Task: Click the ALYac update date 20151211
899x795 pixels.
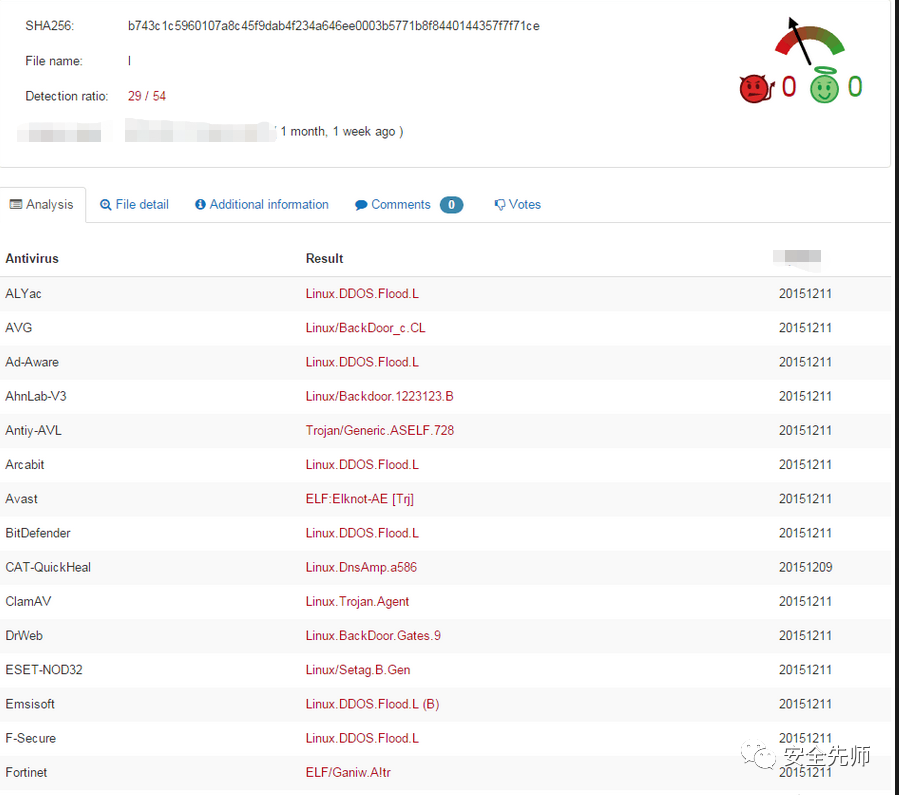Action: click(806, 293)
